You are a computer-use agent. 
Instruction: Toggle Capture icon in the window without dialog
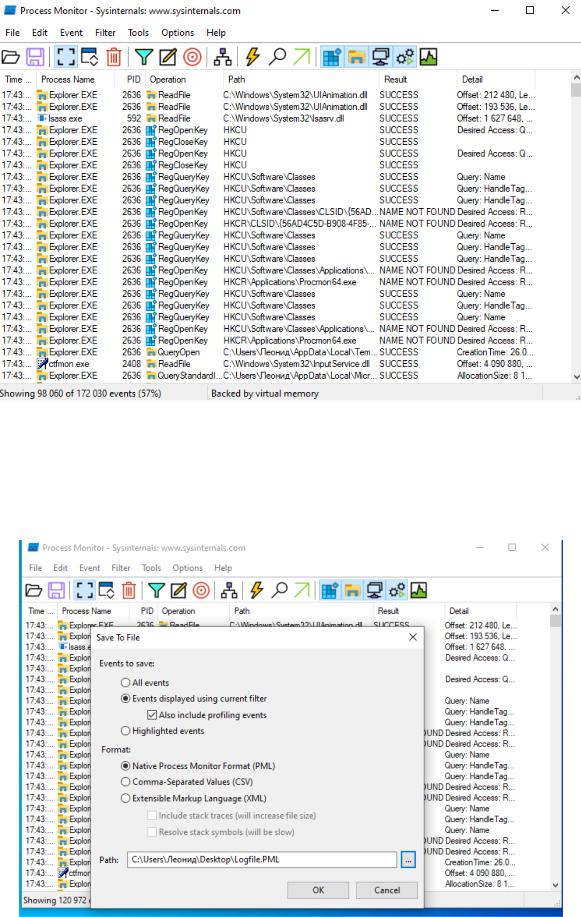pos(66,57)
